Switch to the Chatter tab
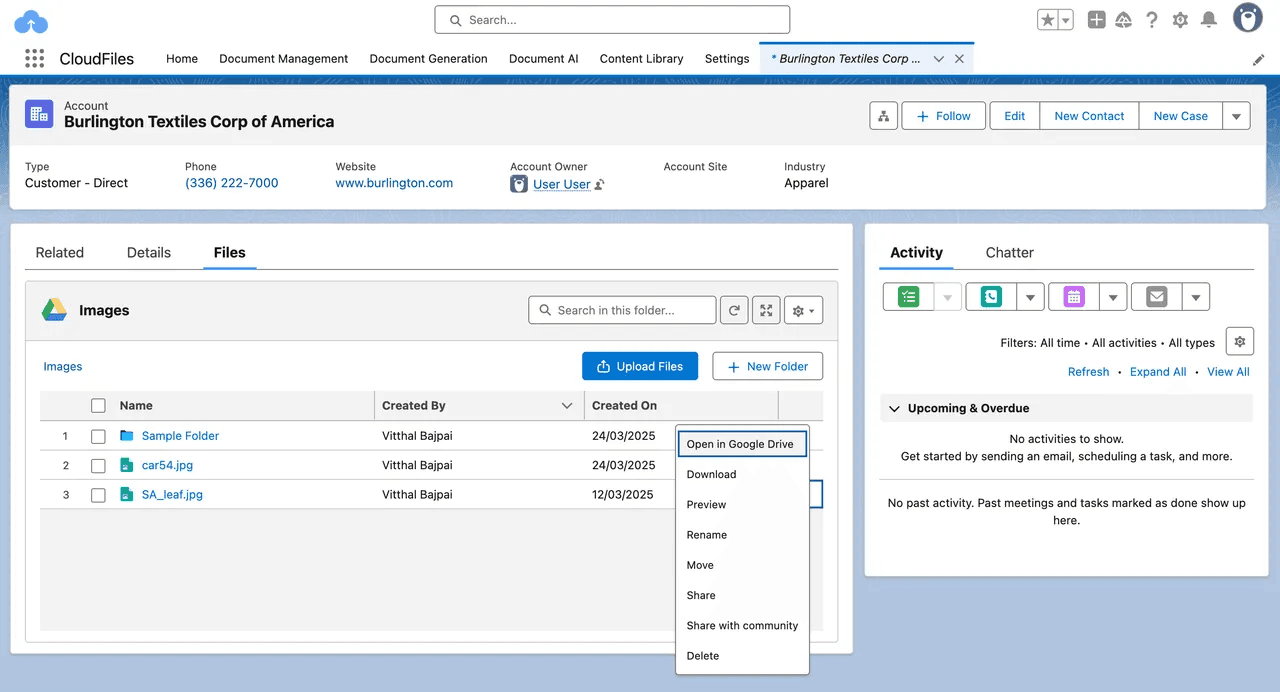 click(1009, 252)
